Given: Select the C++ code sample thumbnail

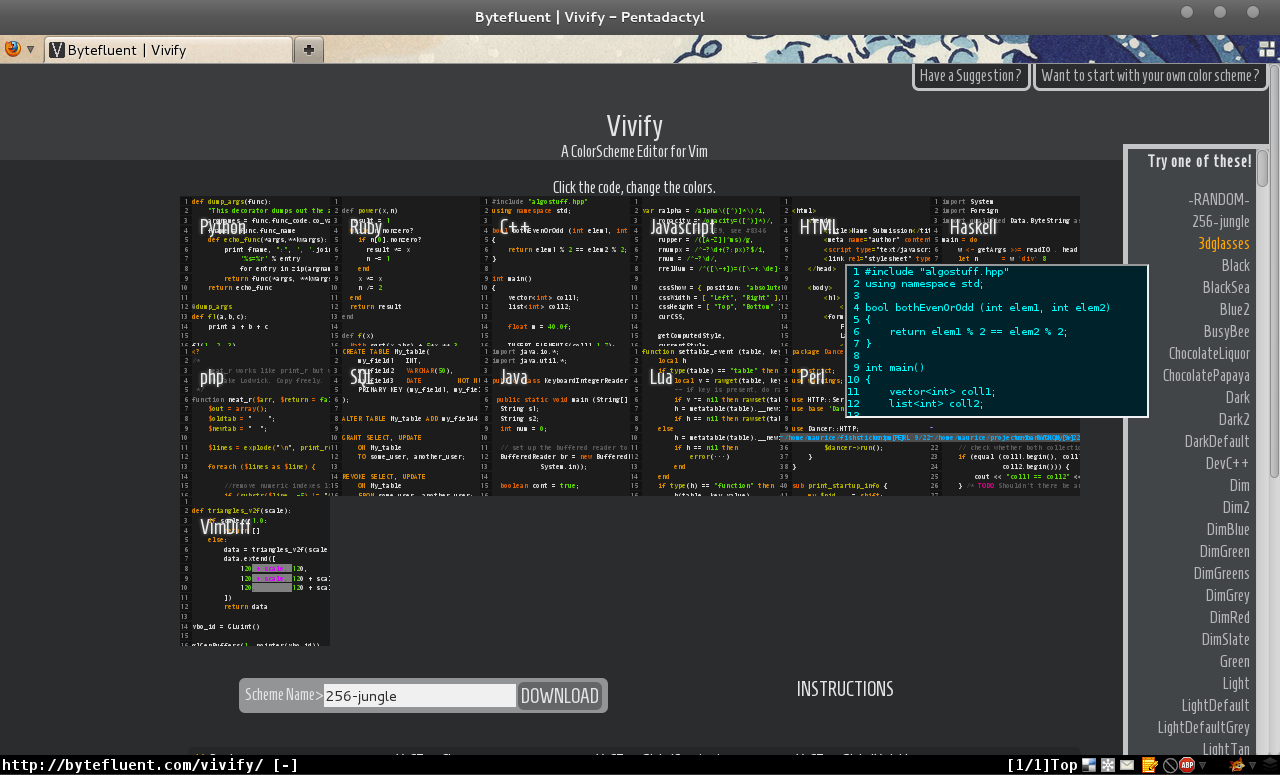Looking at the screenshot, I should click(x=555, y=271).
